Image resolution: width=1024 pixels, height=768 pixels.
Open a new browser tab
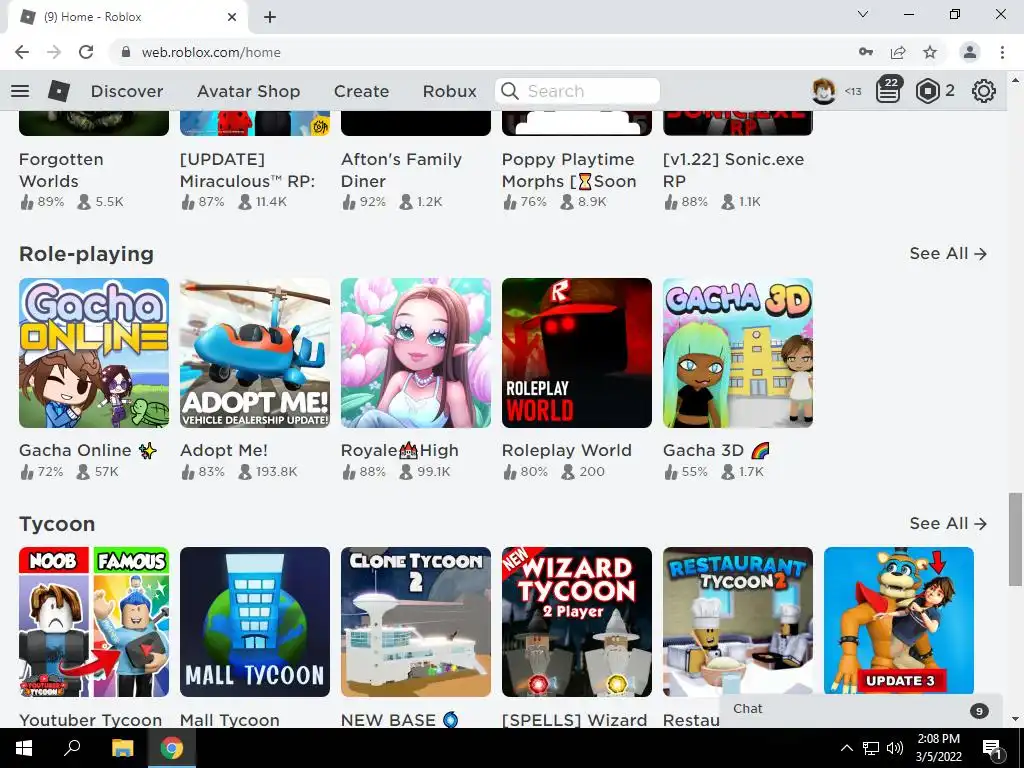click(270, 17)
